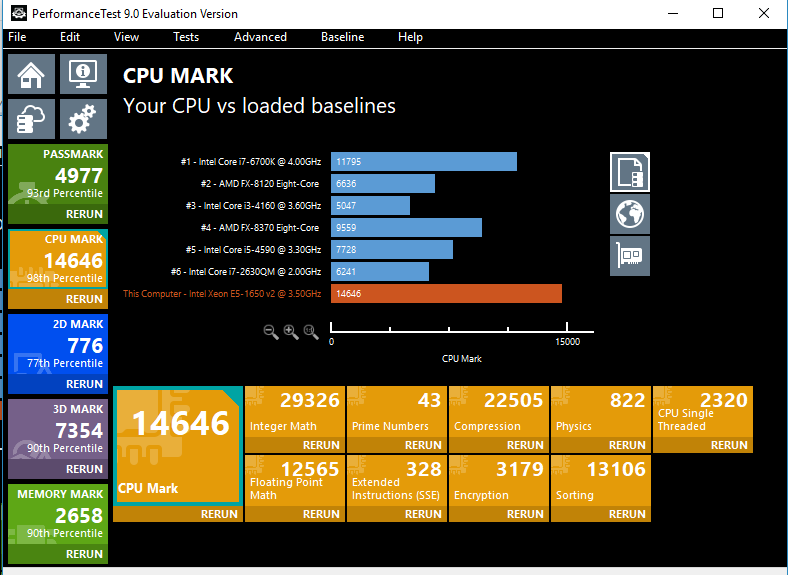
Task: Select the Physics 822 tile
Action: tap(601, 412)
